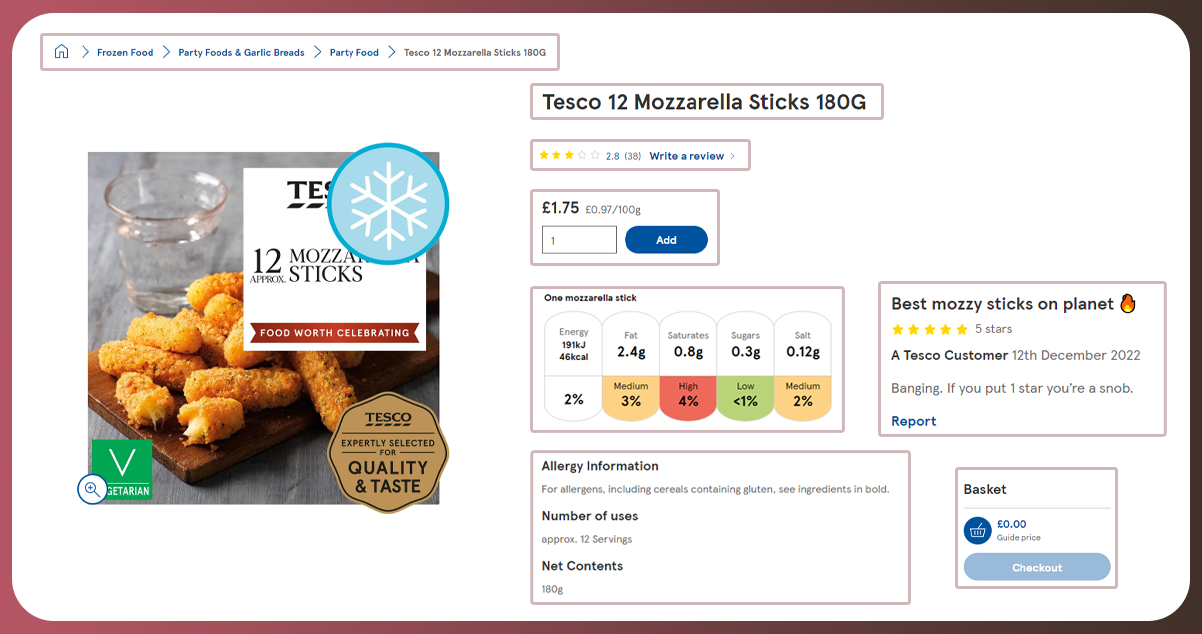Image resolution: width=1202 pixels, height=634 pixels.
Task: Click the magnifier zoom icon on product image
Action: 92,488
